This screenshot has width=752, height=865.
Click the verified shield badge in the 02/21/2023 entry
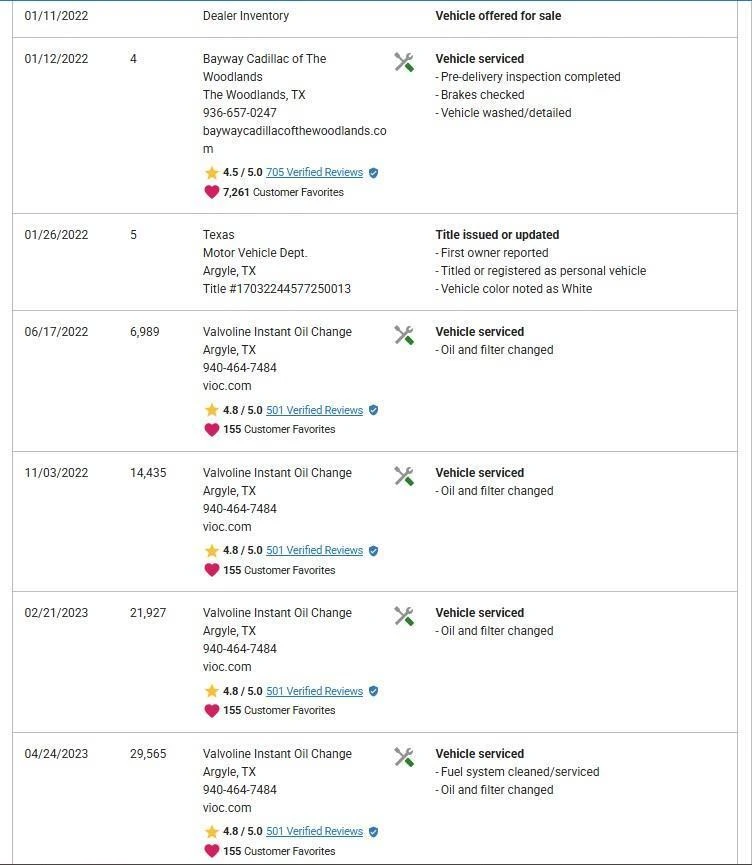pyautogui.click(x=373, y=691)
